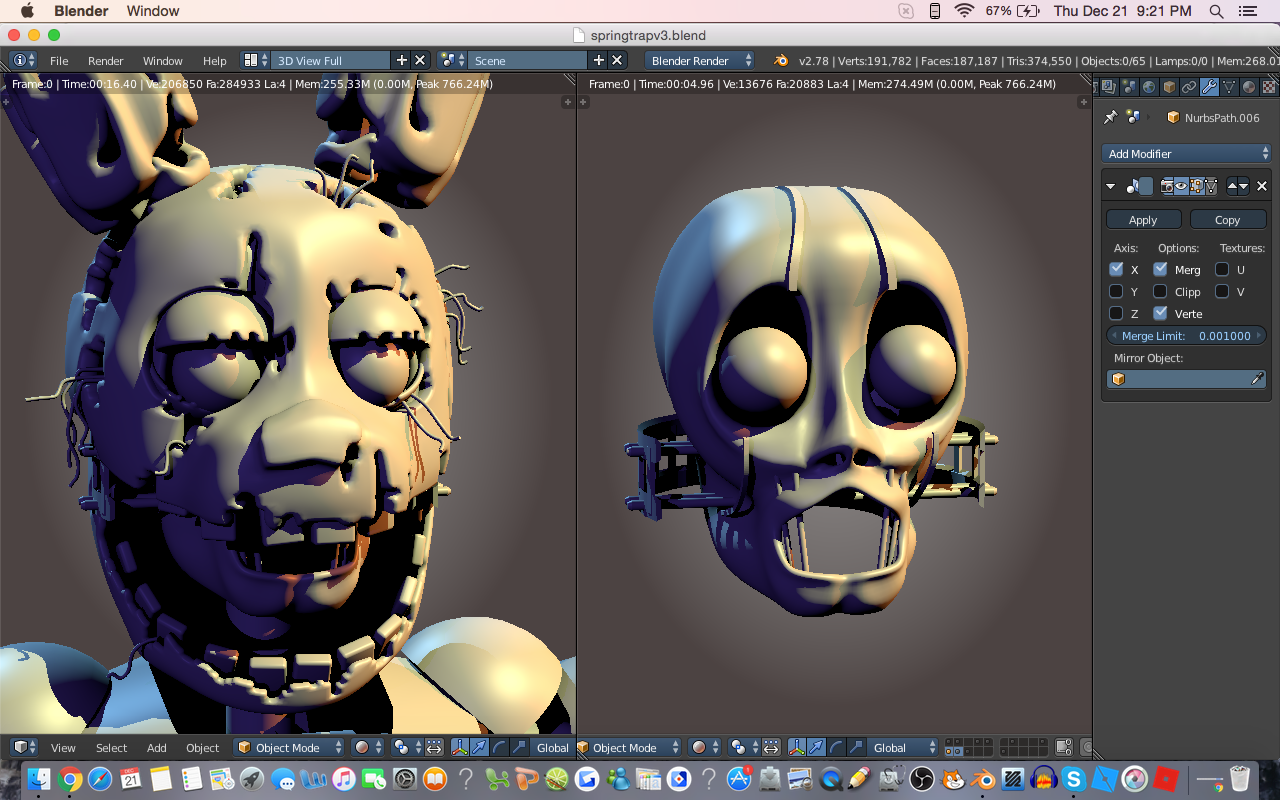The image size is (1280, 800).
Task: Open viewport shading dropdown in left viewport
Action: pos(367,747)
